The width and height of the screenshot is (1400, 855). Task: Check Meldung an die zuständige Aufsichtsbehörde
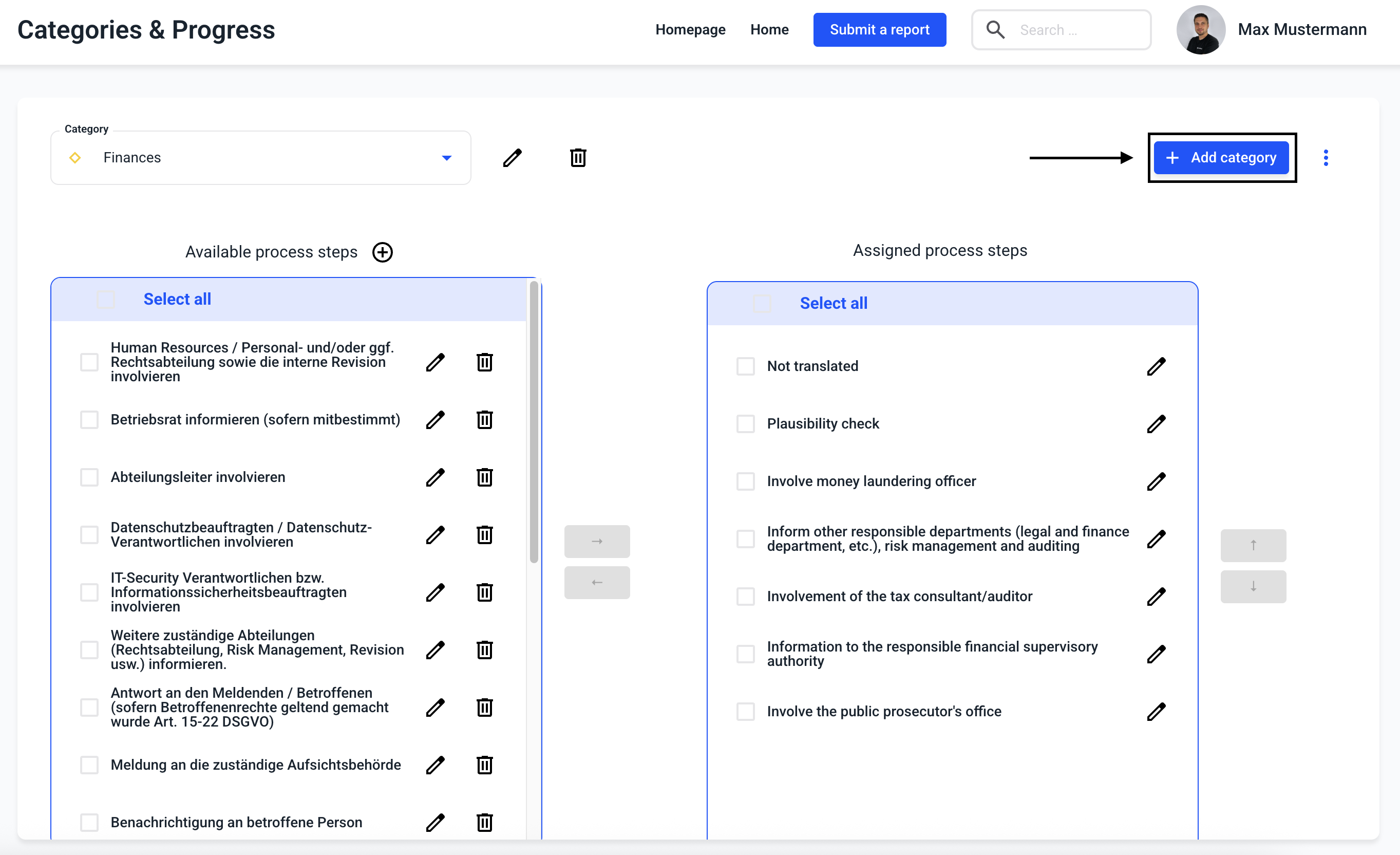(x=89, y=765)
